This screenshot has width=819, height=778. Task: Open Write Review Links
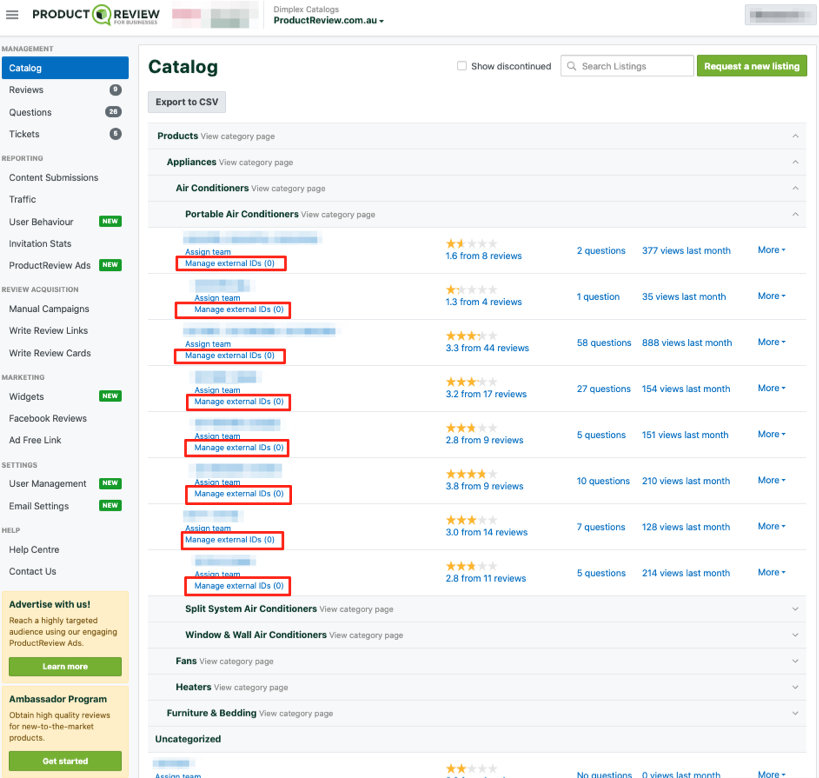49,331
